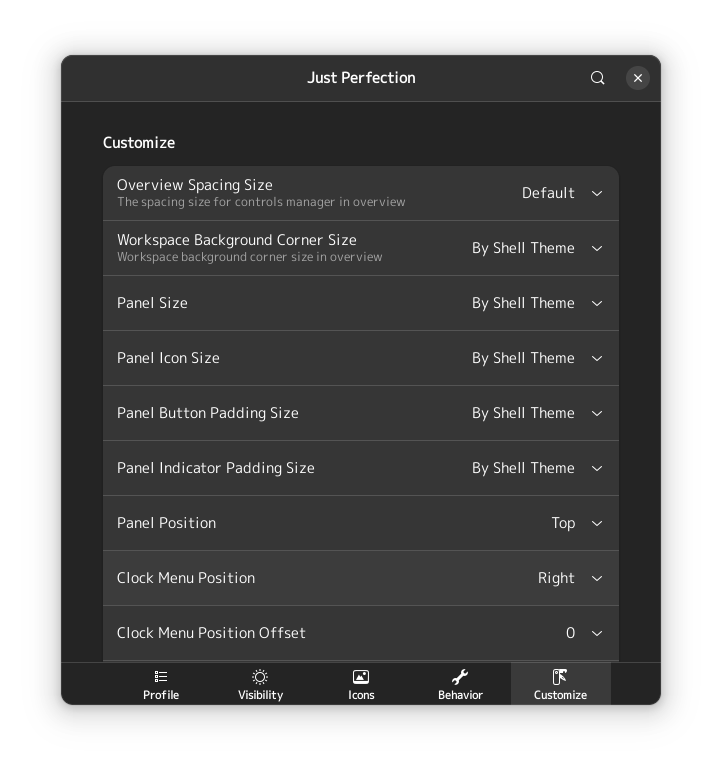
Task: Expand Workspace Background Corner Size options
Action: (596, 248)
